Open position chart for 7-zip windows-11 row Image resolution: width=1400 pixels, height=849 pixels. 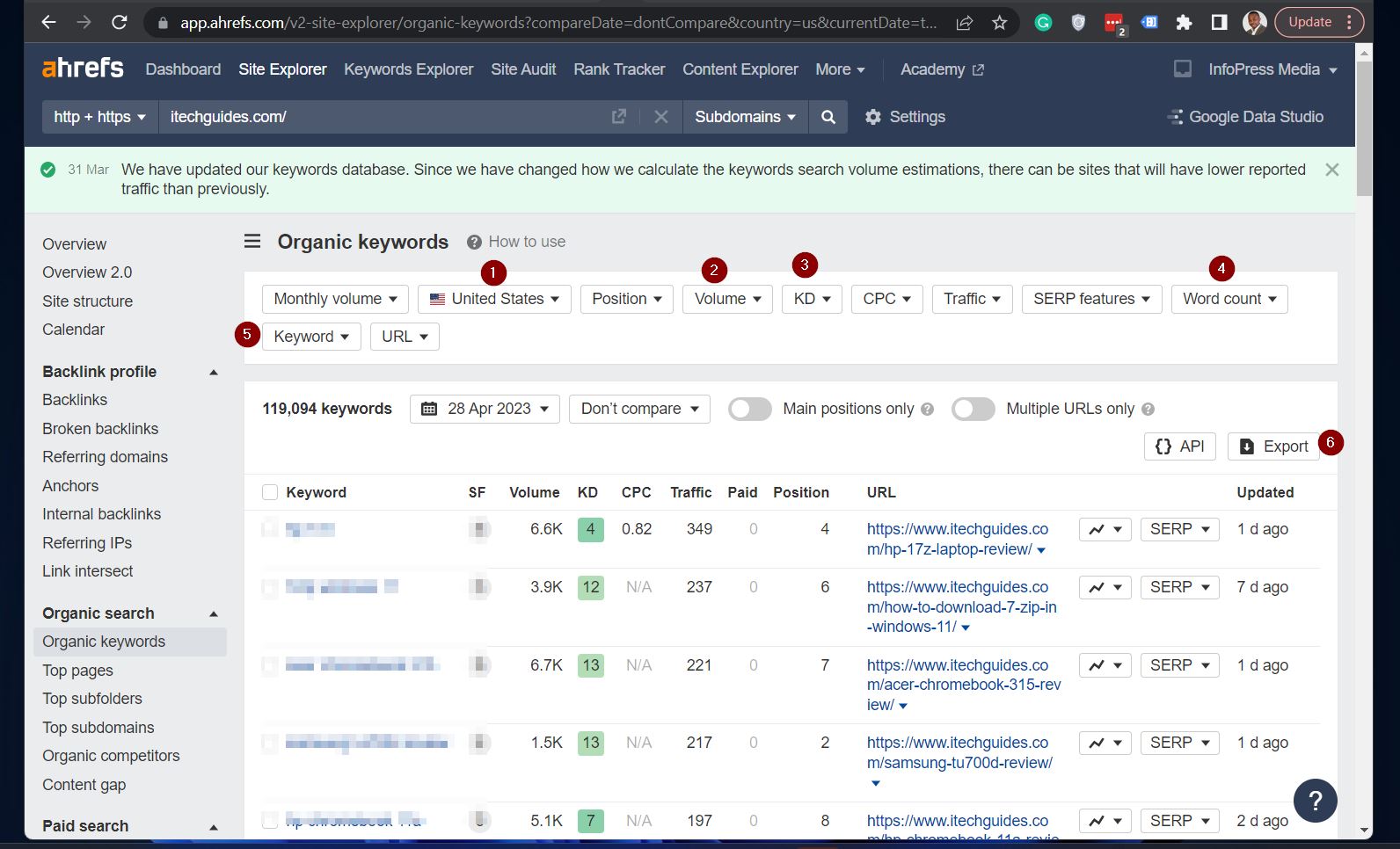click(1105, 587)
